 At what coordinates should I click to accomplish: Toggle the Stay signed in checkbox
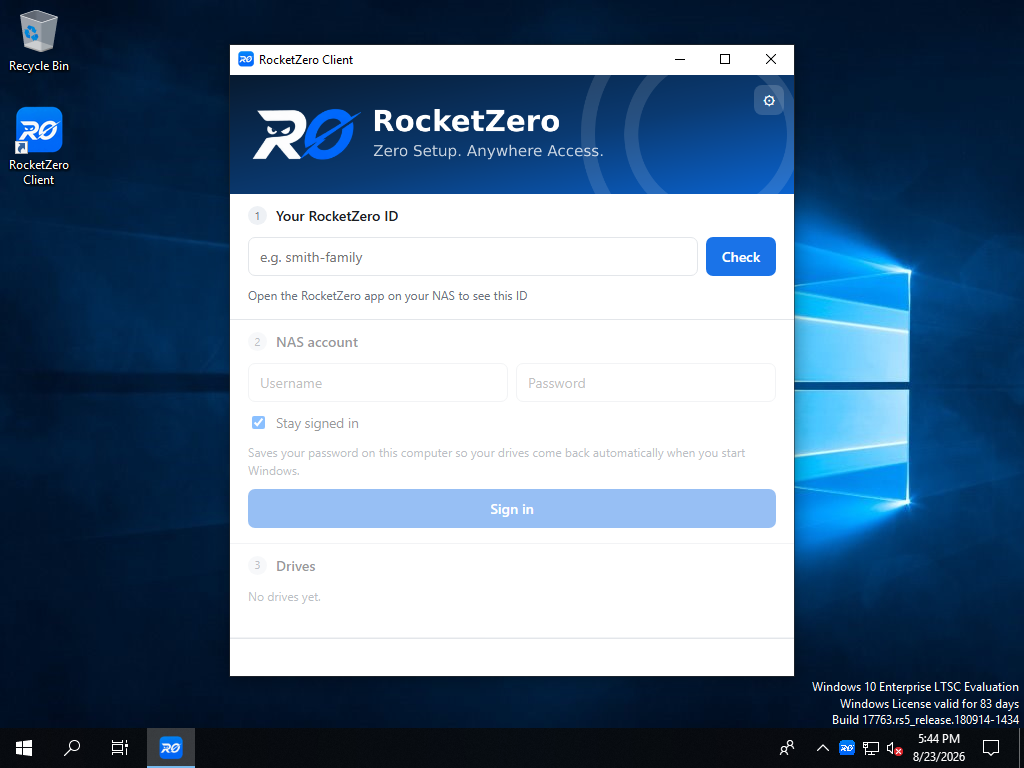tap(259, 423)
